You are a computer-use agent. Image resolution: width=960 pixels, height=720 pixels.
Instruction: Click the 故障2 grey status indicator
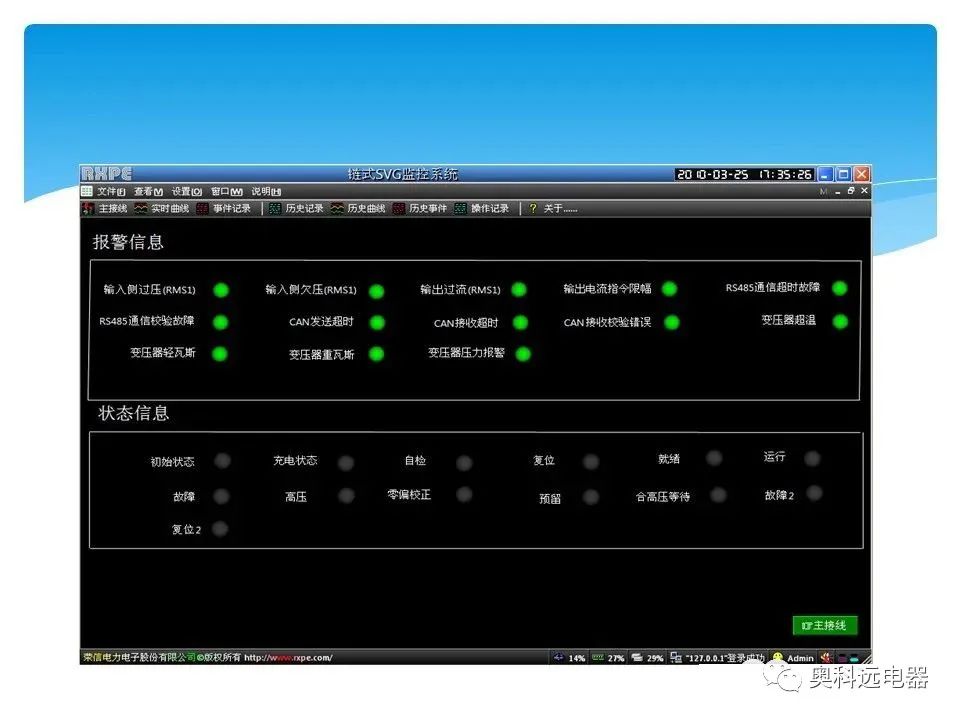click(814, 493)
